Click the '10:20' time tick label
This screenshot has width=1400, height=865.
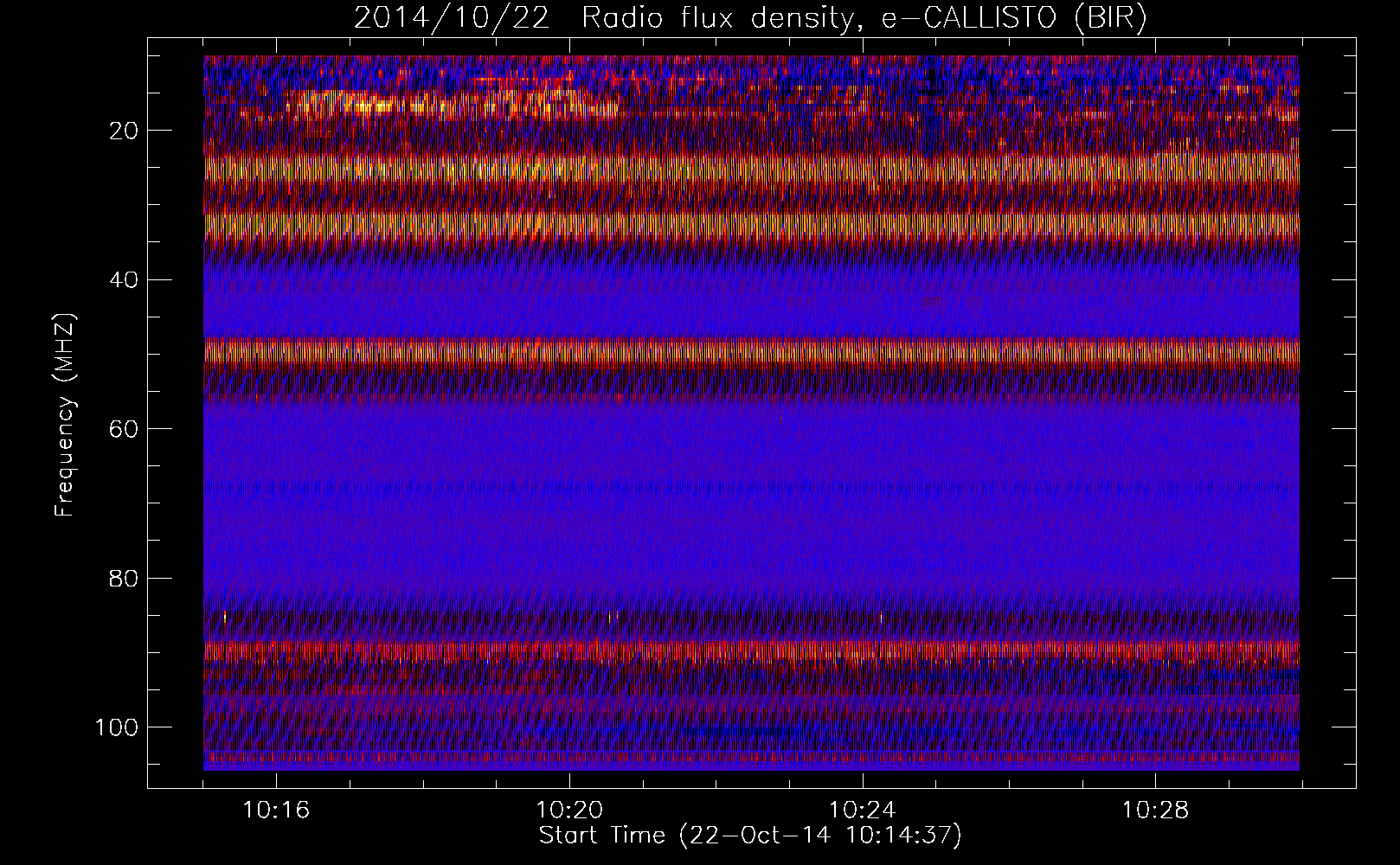click(x=569, y=811)
